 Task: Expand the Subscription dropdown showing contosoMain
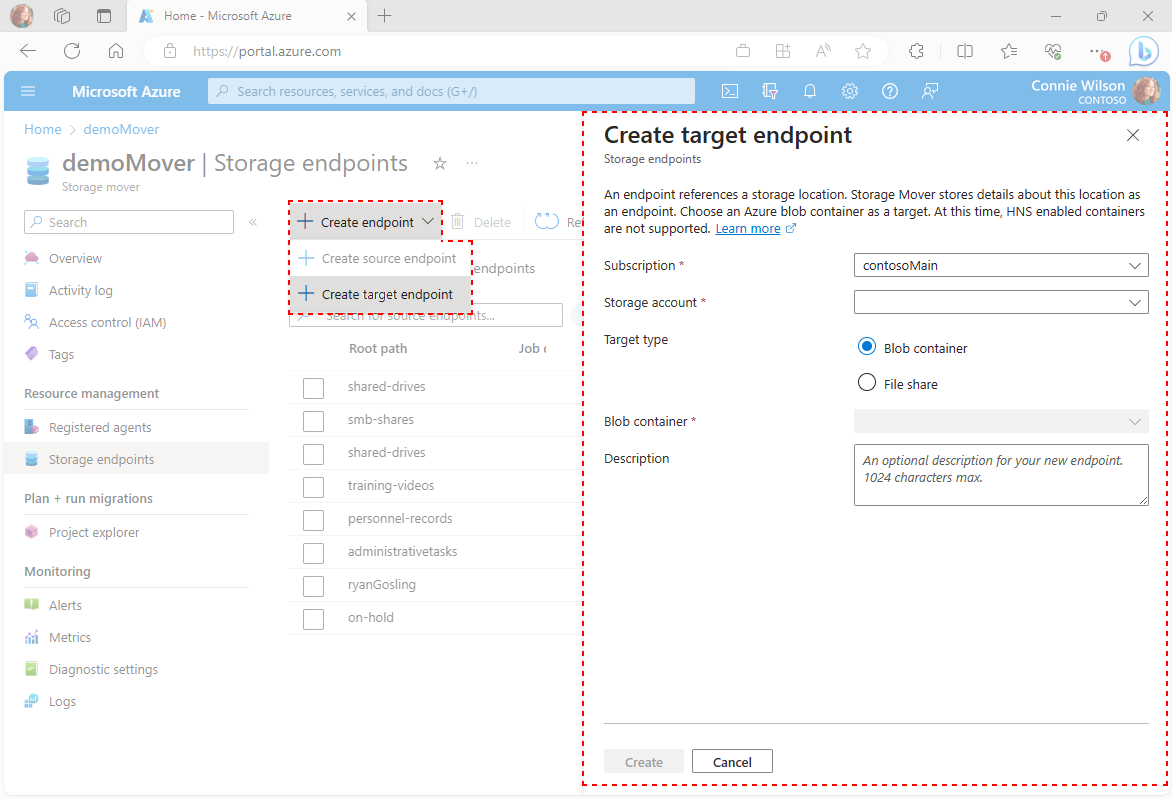[1001, 265]
